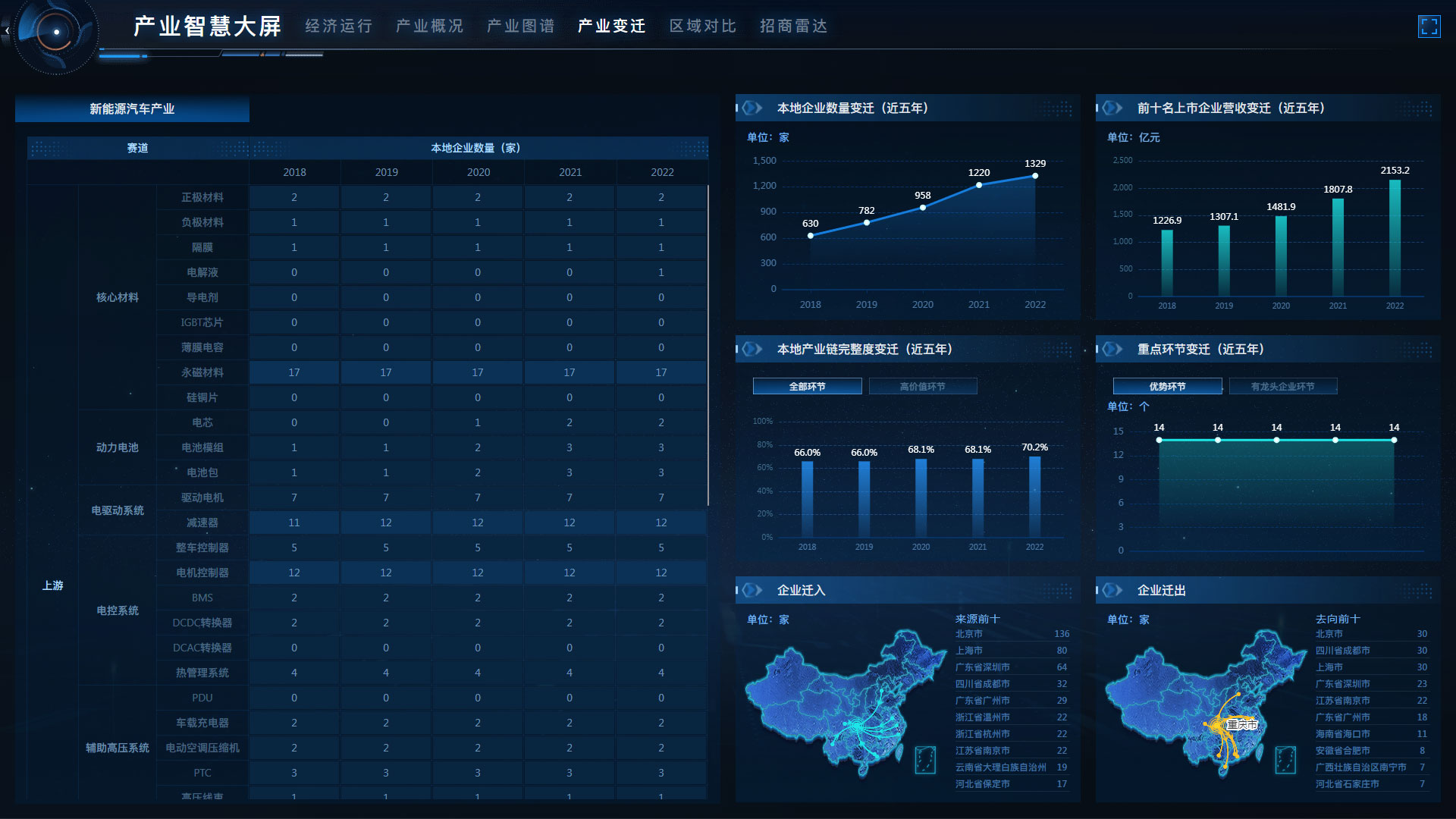1456x819 pixels.
Task: Go to the 区域对比 navigation tab
Action: pos(702,27)
